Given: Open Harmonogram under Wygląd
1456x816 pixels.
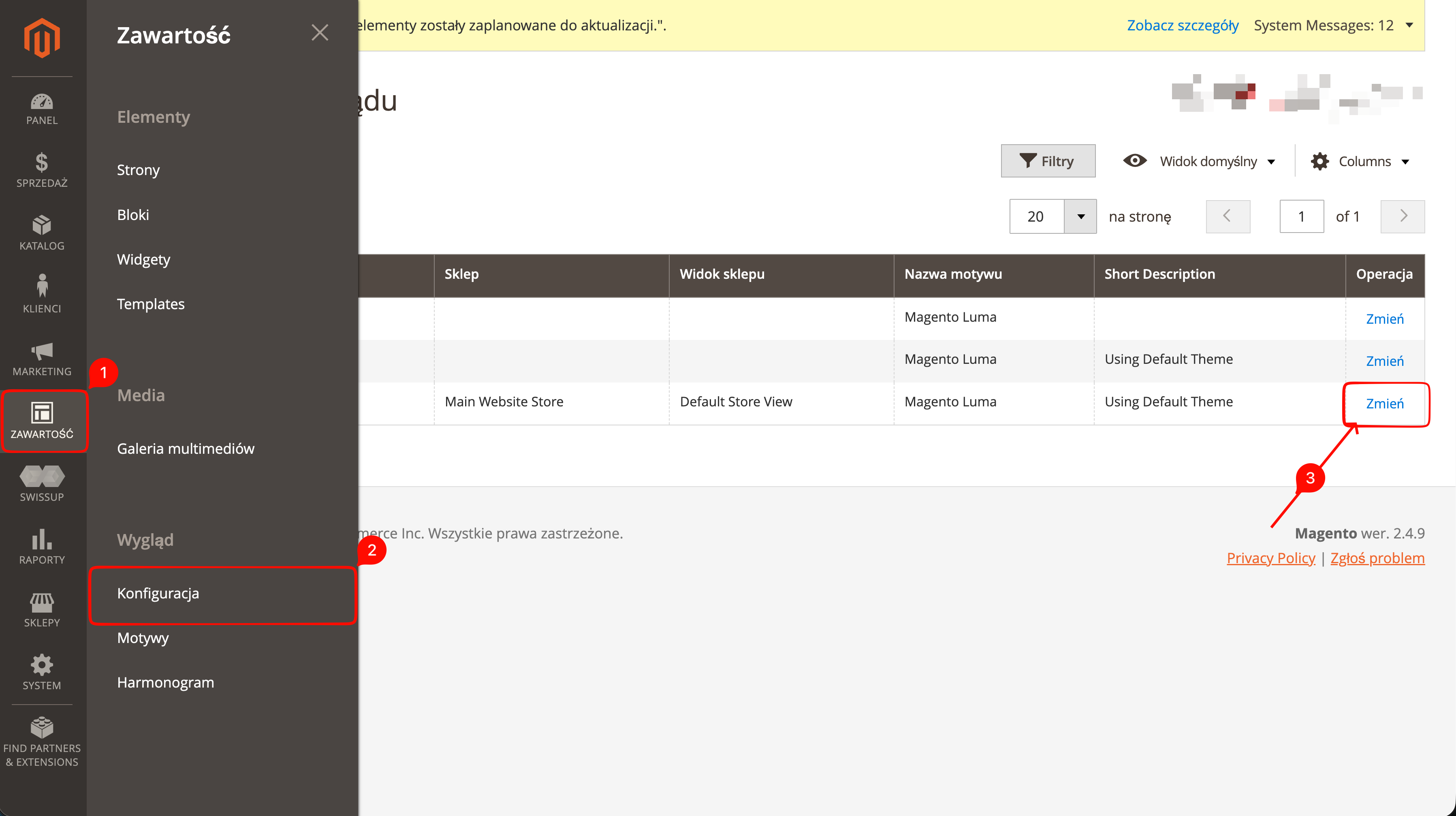Looking at the screenshot, I should click(x=166, y=683).
